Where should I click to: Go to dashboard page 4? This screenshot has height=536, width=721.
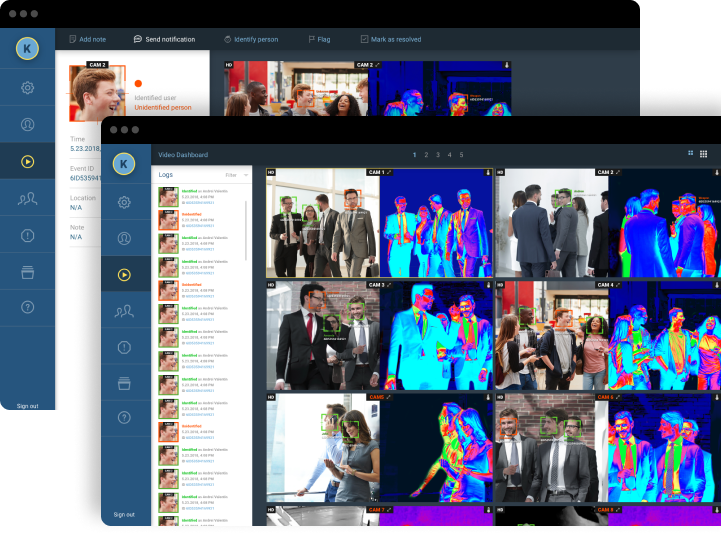[x=450, y=155]
